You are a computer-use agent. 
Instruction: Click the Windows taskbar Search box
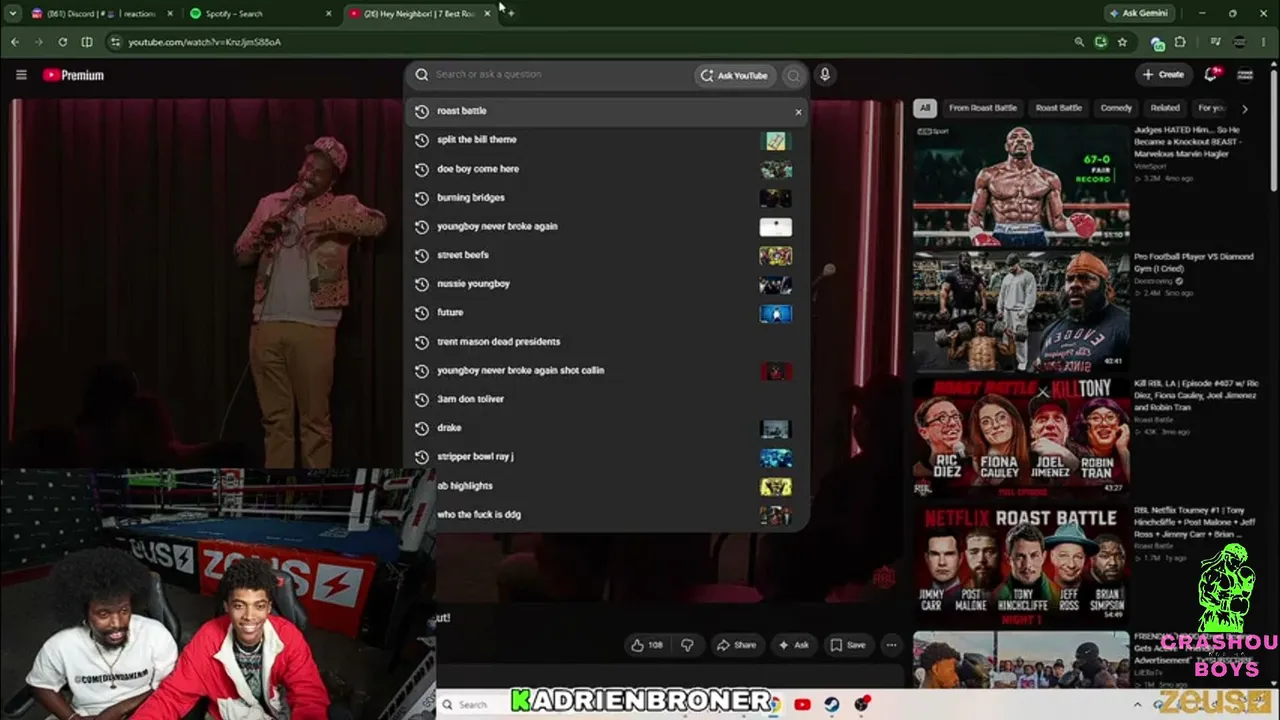[x=473, y=704]
